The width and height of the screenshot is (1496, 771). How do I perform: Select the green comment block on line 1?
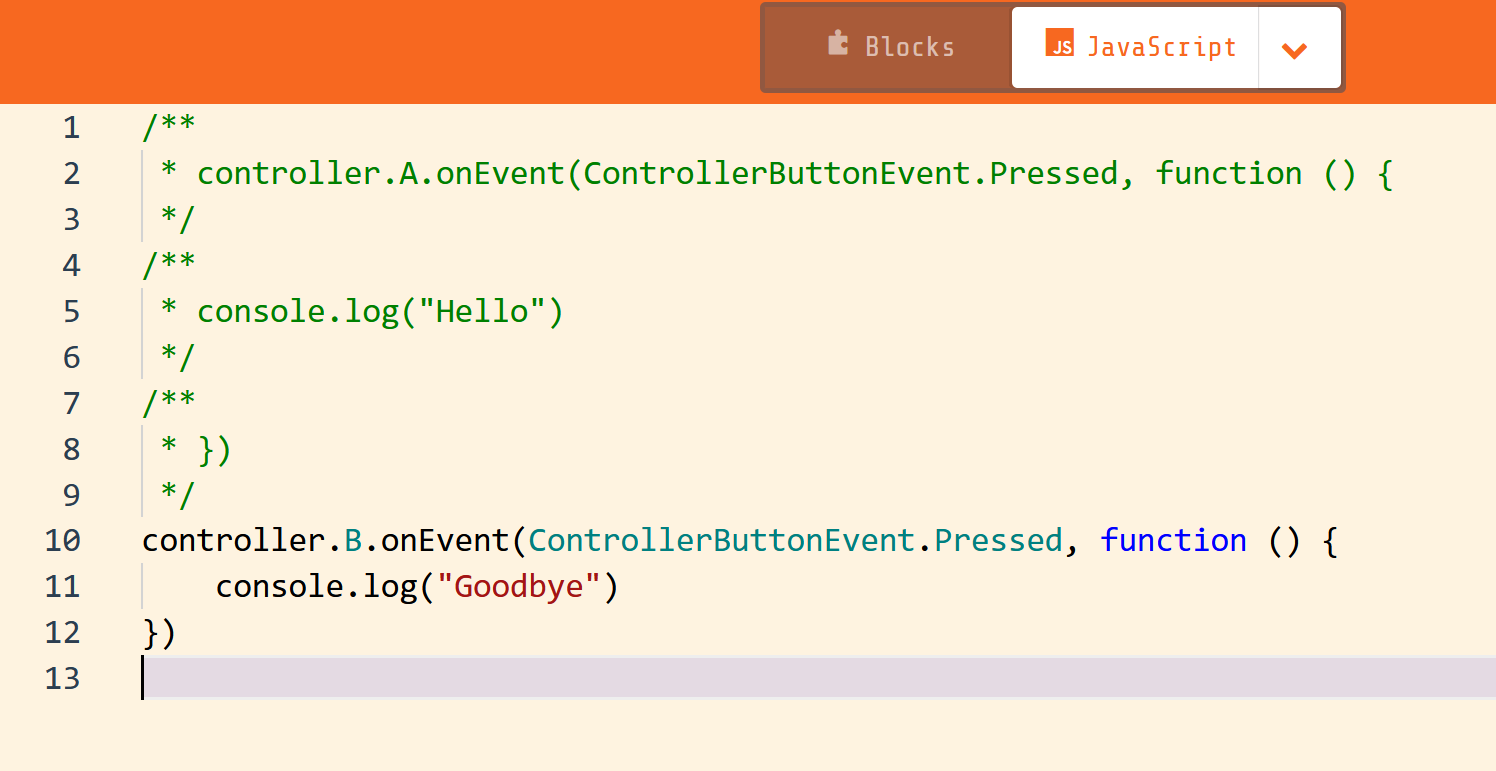pyautogui.click(x=170, y=126)
